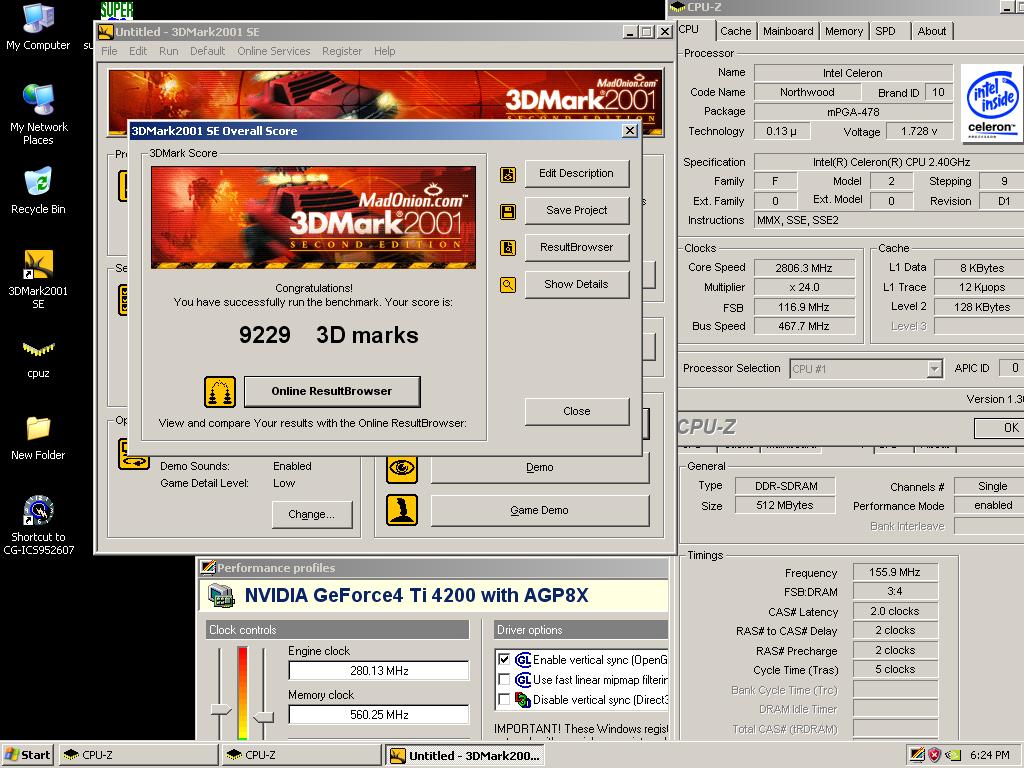
Task: Adjust the memory clock slider handle
Action: click(264, 717)
